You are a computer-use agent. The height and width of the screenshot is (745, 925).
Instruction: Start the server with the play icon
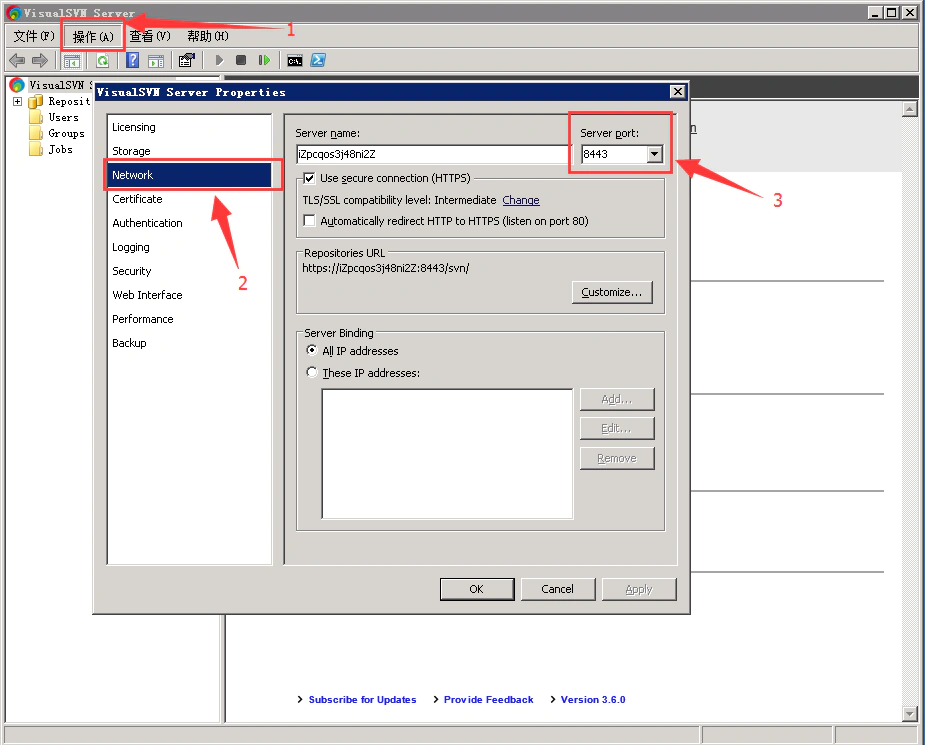coord(219,60)
